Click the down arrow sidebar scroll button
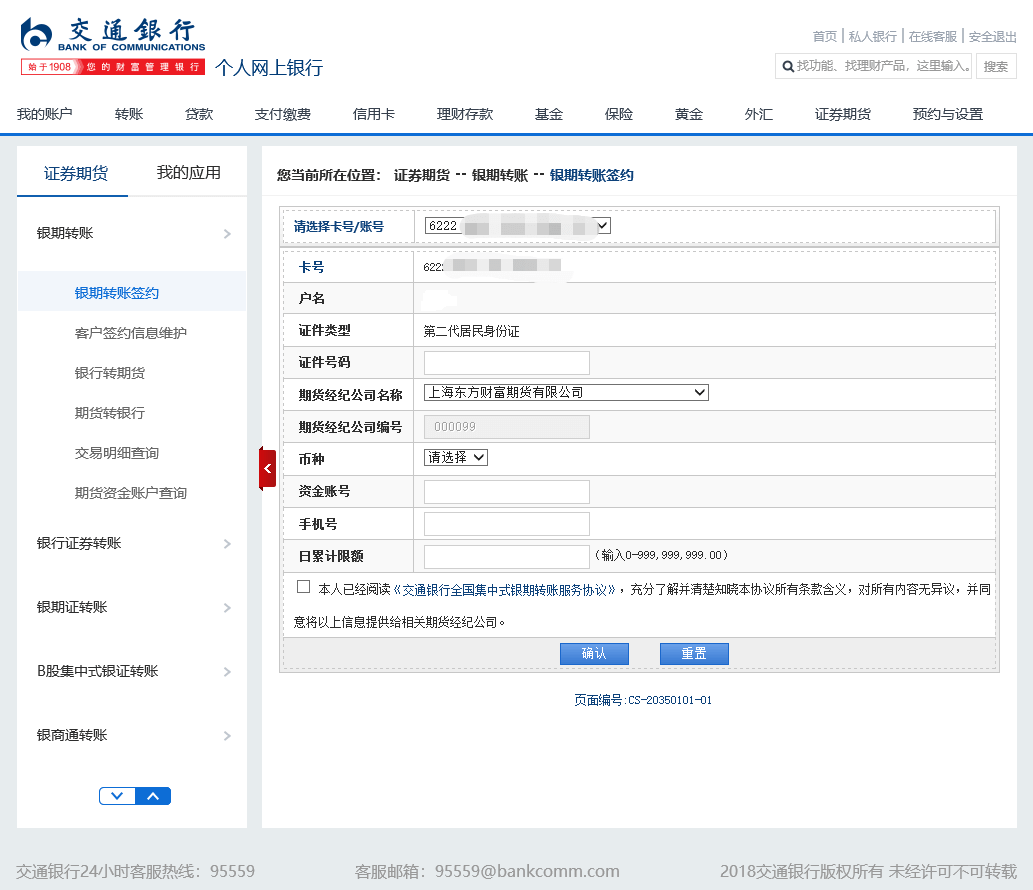 pos(117,796)
